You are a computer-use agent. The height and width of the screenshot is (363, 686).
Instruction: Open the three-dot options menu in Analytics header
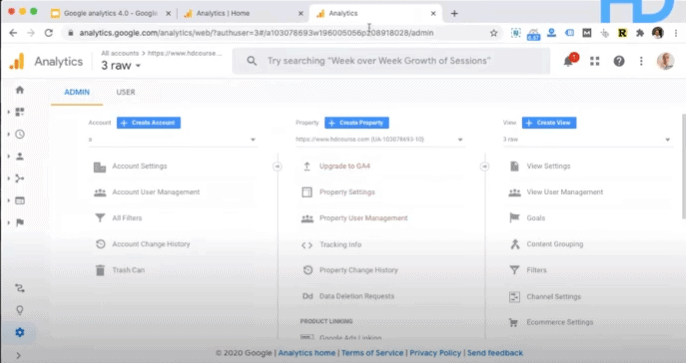coord(641,61)
